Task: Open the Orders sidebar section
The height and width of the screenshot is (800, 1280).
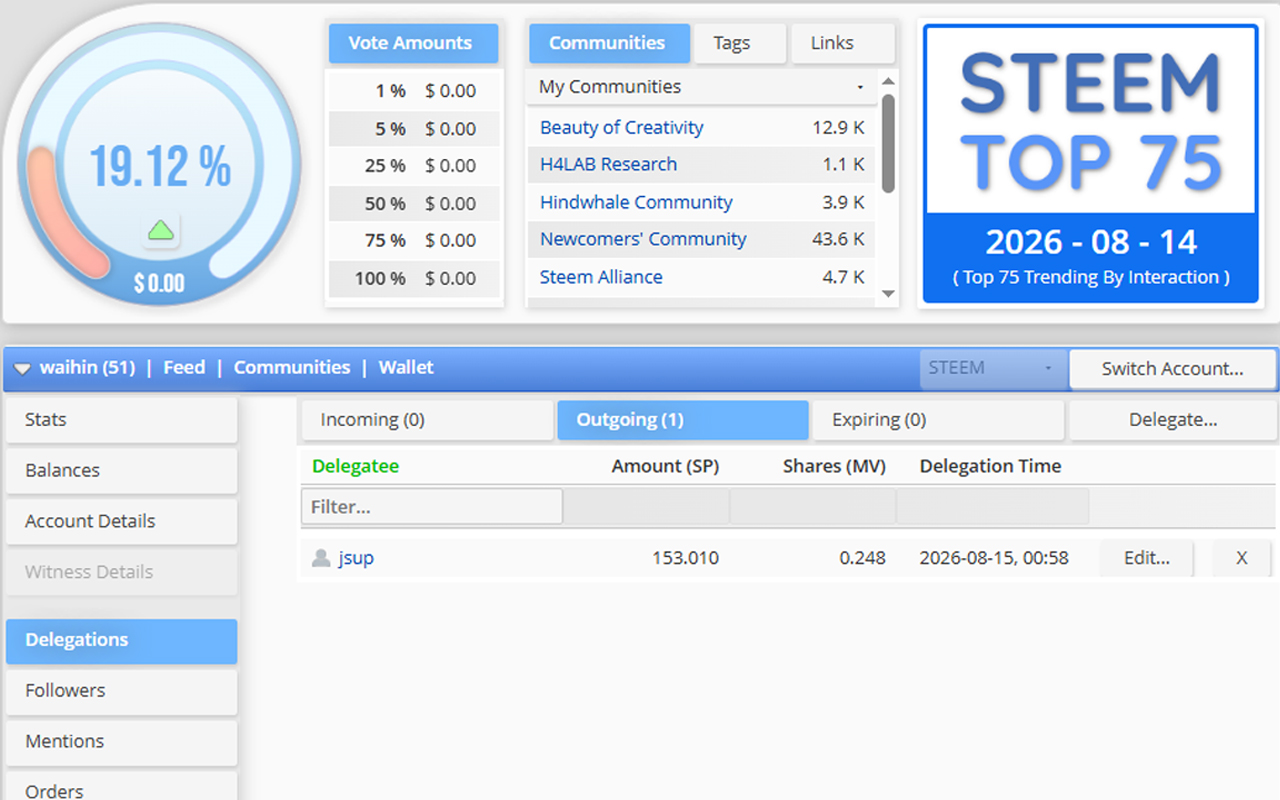Action: tap(121, 786)
